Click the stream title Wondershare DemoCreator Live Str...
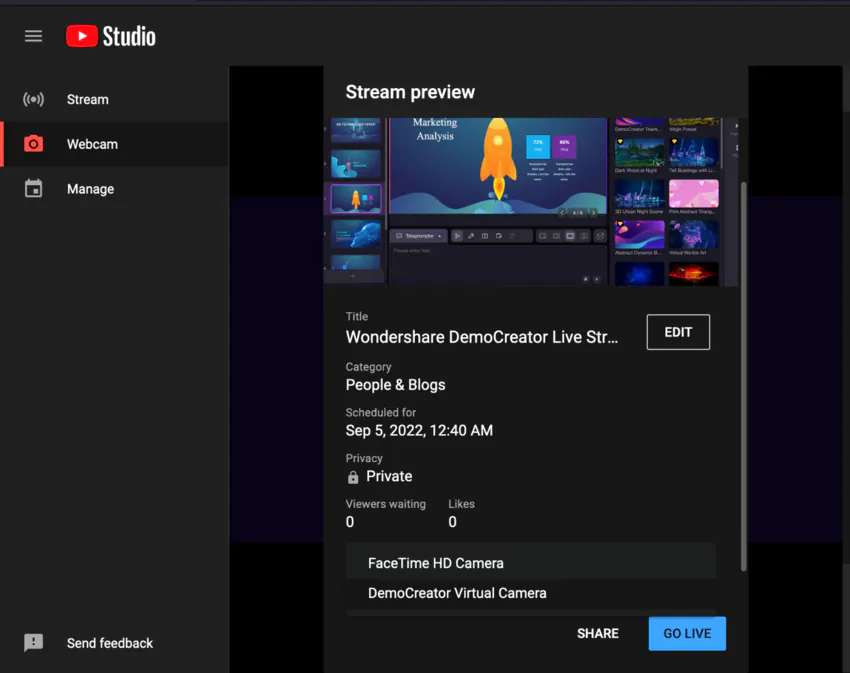 coord(481,337)
